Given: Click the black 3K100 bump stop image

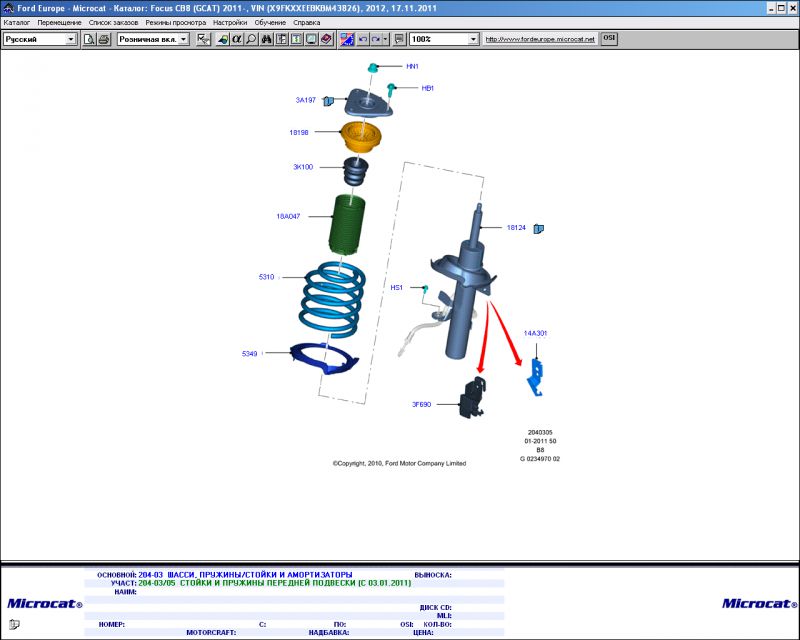Looking at the screenshot, I should pyautogui.click(x=355, y=171).
